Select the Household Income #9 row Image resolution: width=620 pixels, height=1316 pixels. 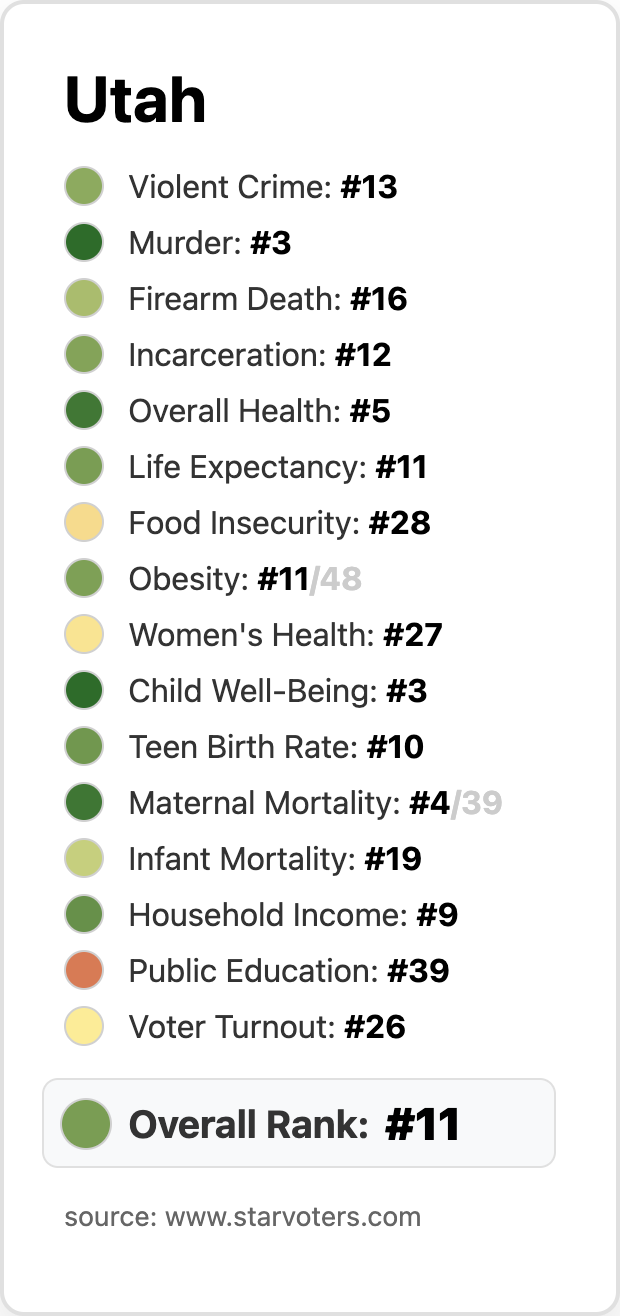tap(292, 915)
